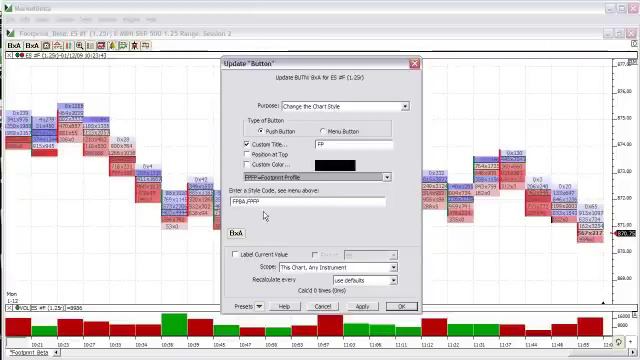This screenshot has height=360, width=640.
Task: Click the plus icon at chart bottom right
Action: (631, 342)
